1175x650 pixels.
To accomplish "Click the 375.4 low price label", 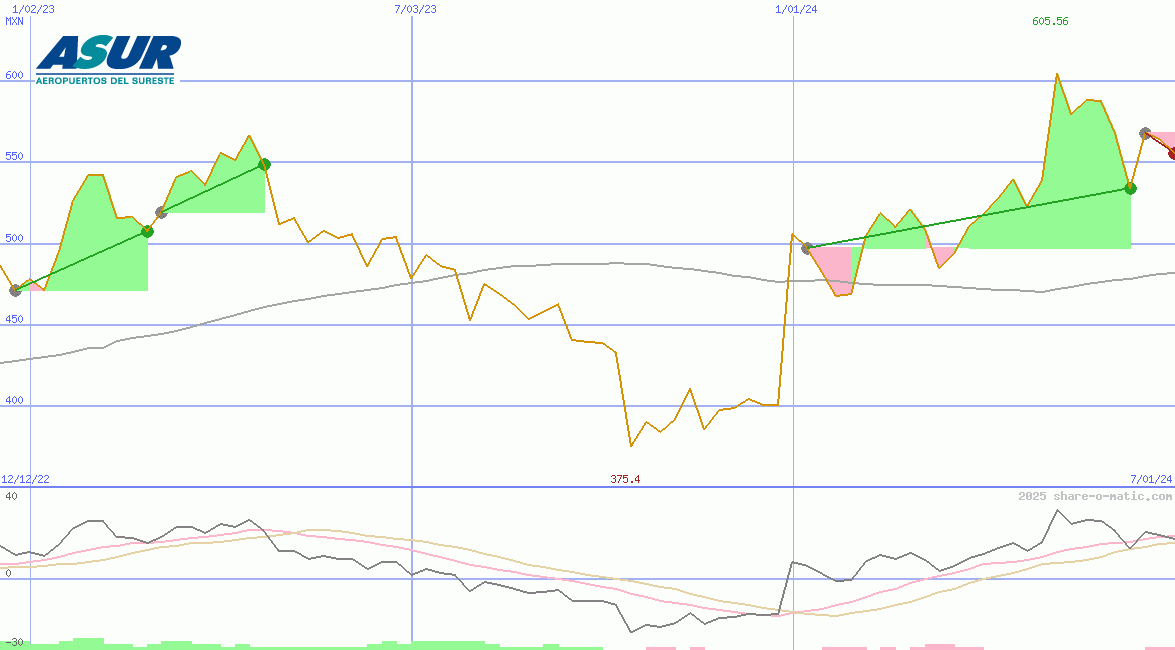I will click(x=625, y=480).
